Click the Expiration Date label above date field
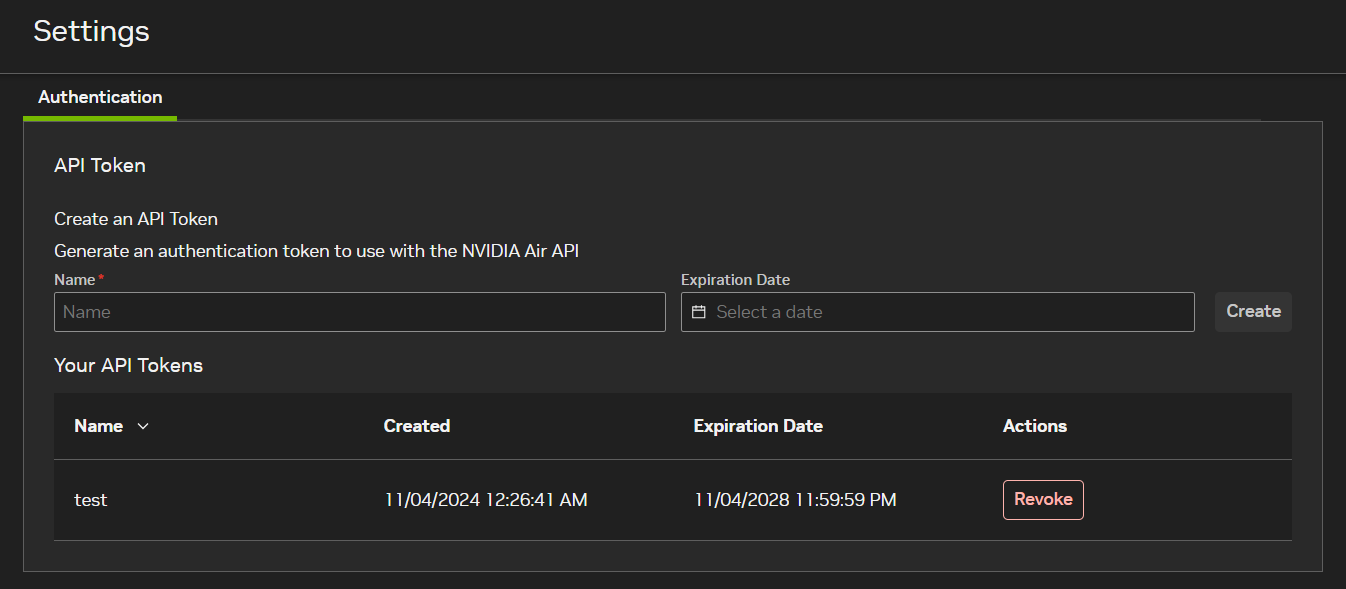 pyautogui.click(x=735, y=280)
